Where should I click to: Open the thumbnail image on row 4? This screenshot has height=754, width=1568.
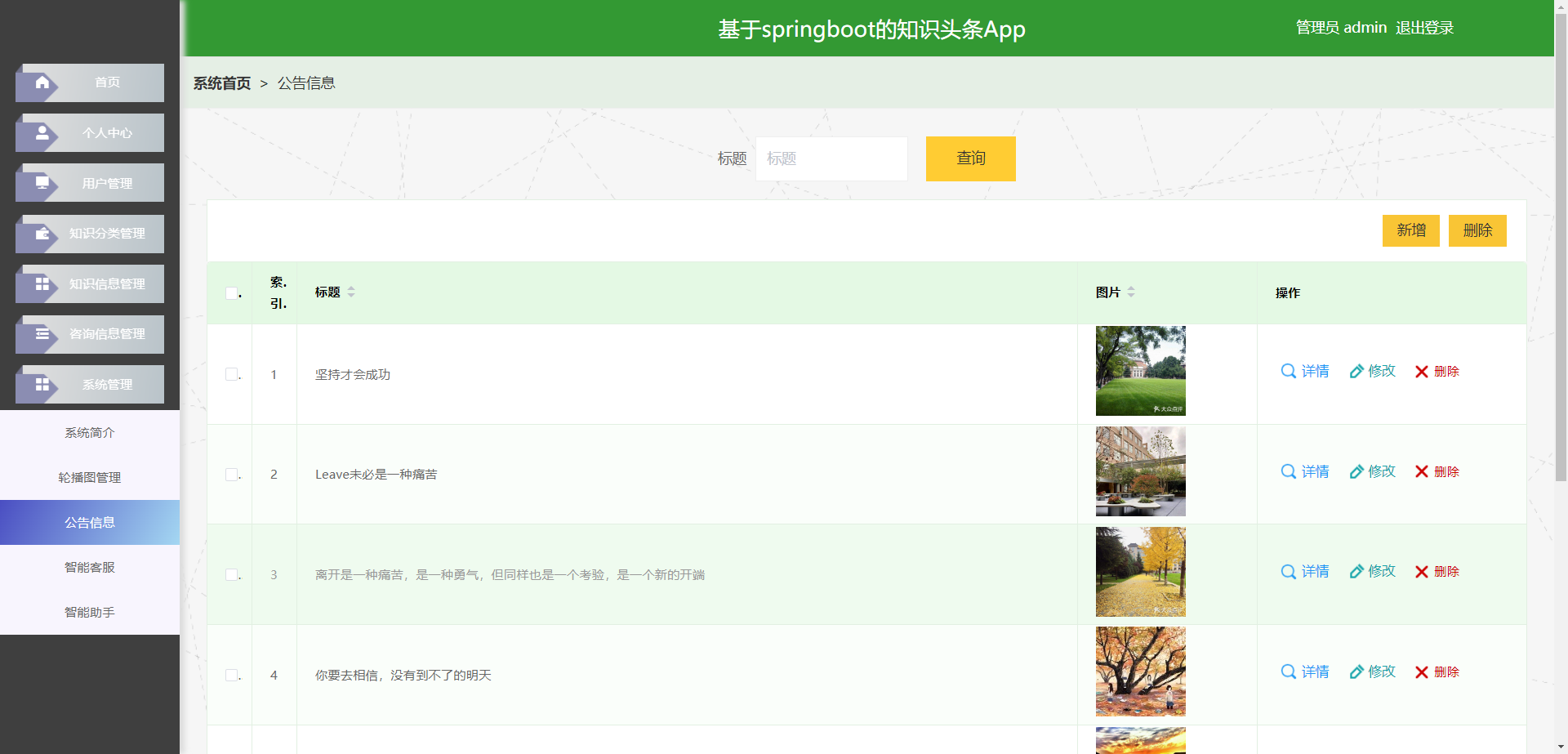(x=1140, y=671)
